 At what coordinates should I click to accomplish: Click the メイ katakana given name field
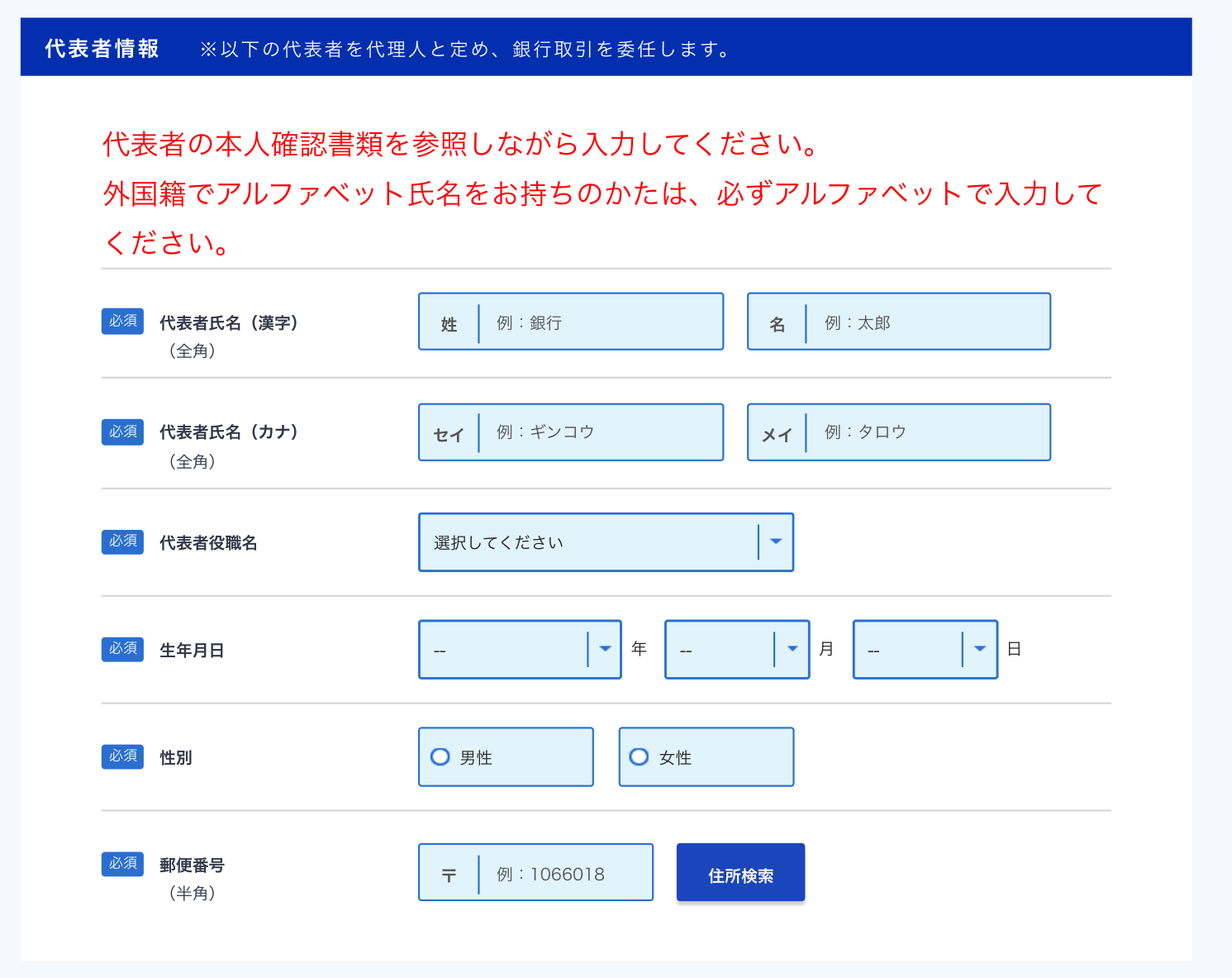(926, 432)
